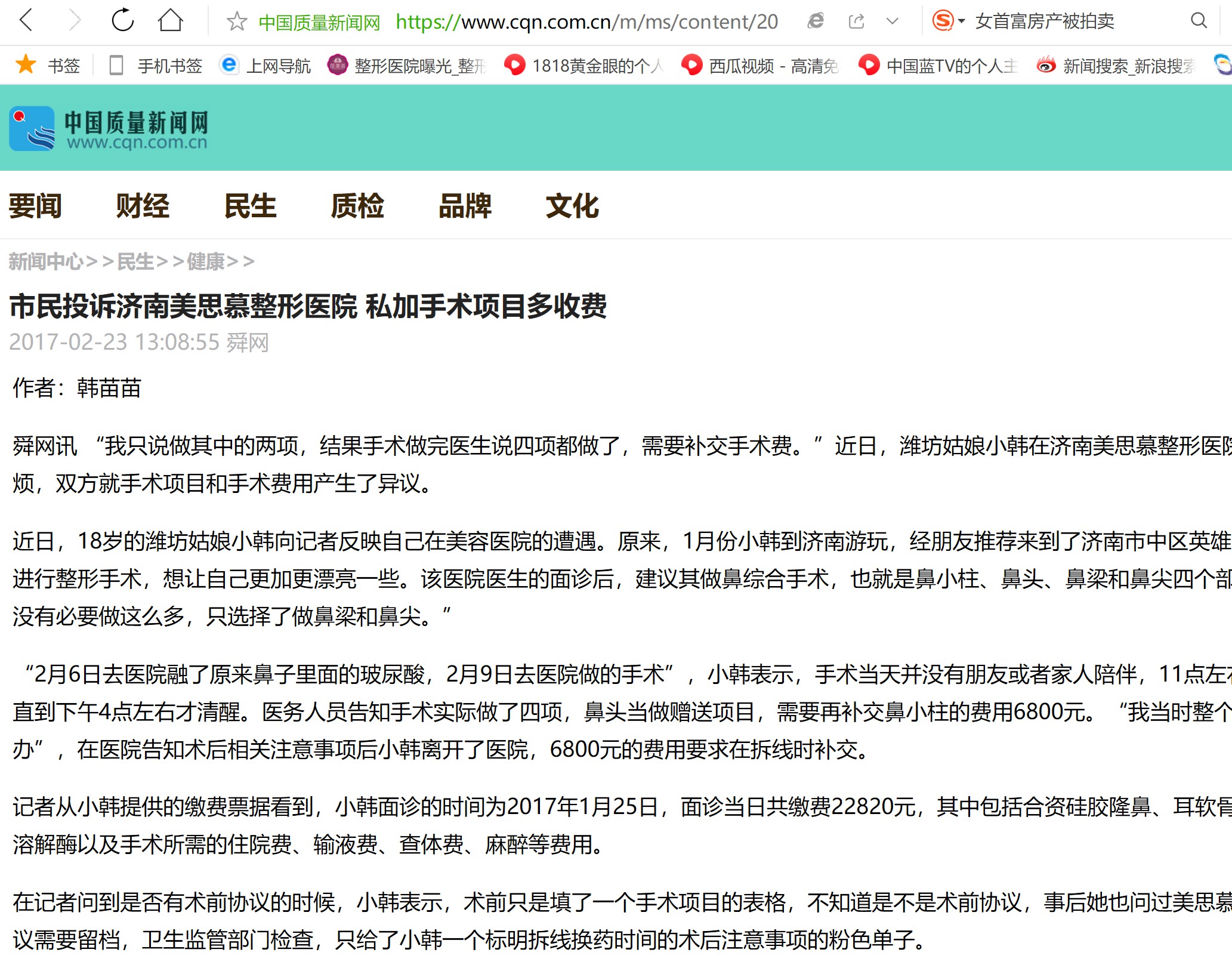Image resolution: width=1232 pixels, height=974 pixels.
Task: Click the publish date 2017-02-23 13:08:55
Action: point(115,342)
